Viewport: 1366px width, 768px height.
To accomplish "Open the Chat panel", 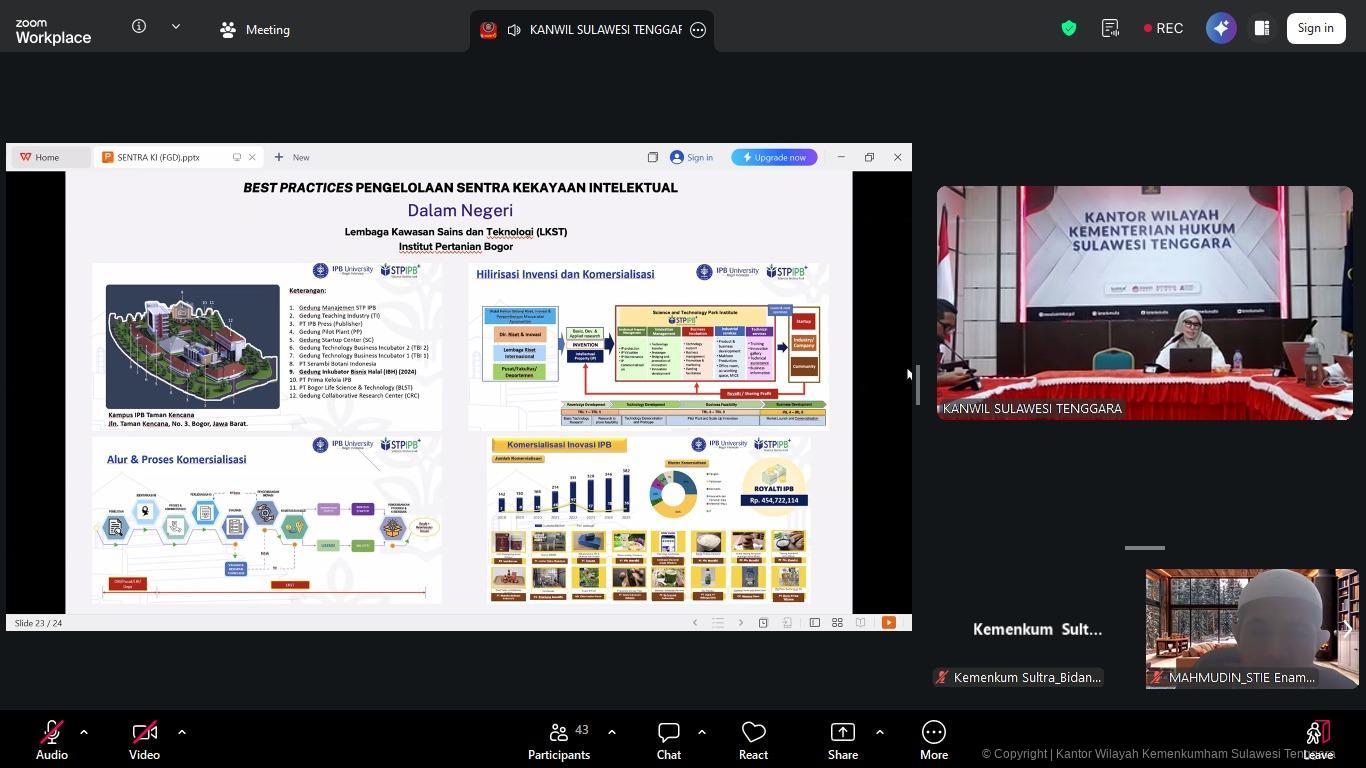I will 668,740.
